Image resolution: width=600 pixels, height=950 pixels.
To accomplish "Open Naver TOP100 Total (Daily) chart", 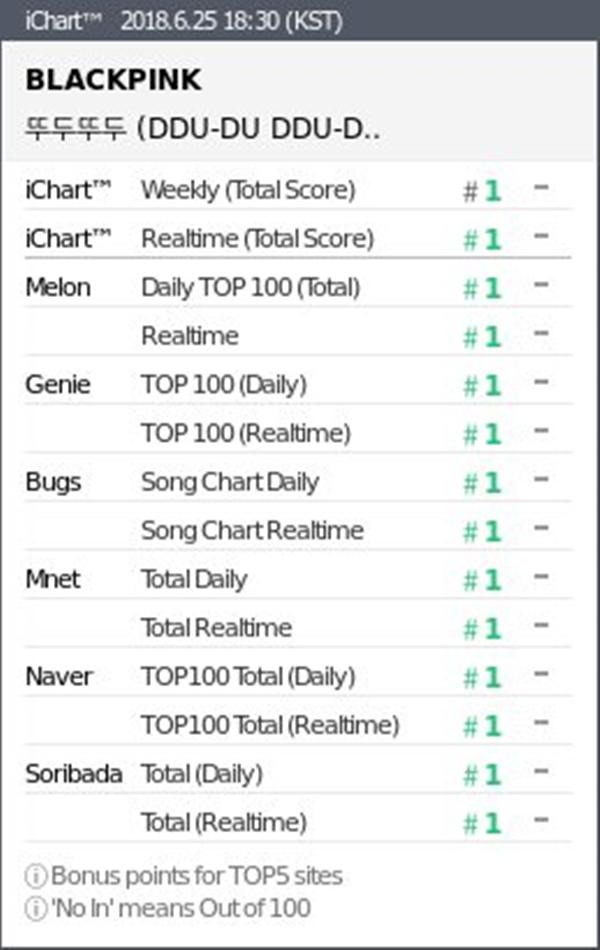I will (x=248, y=677).
